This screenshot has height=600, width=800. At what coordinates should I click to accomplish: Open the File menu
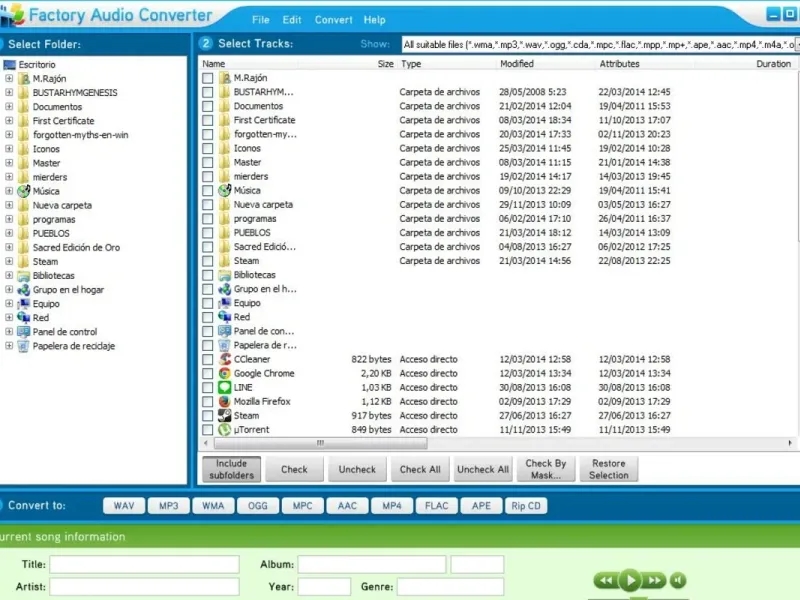tap(261, 20)
